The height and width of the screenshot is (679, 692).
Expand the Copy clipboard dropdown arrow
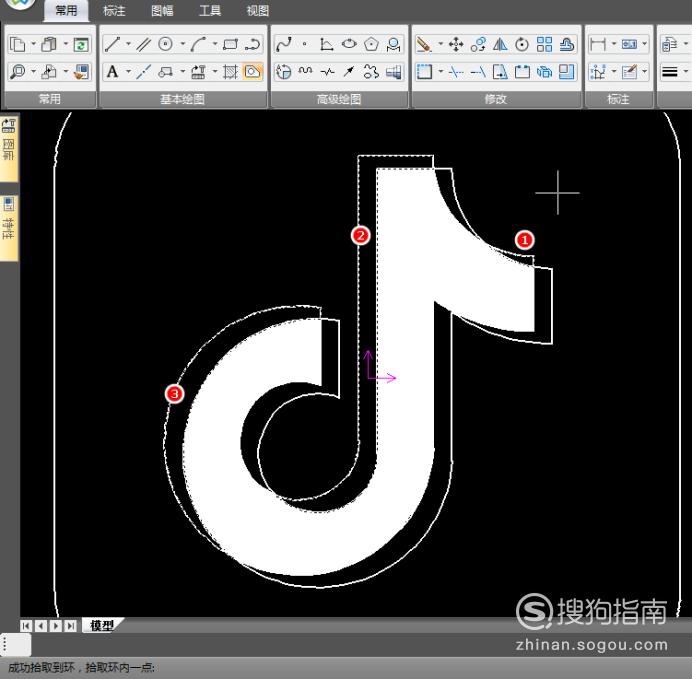click(34, 44)
